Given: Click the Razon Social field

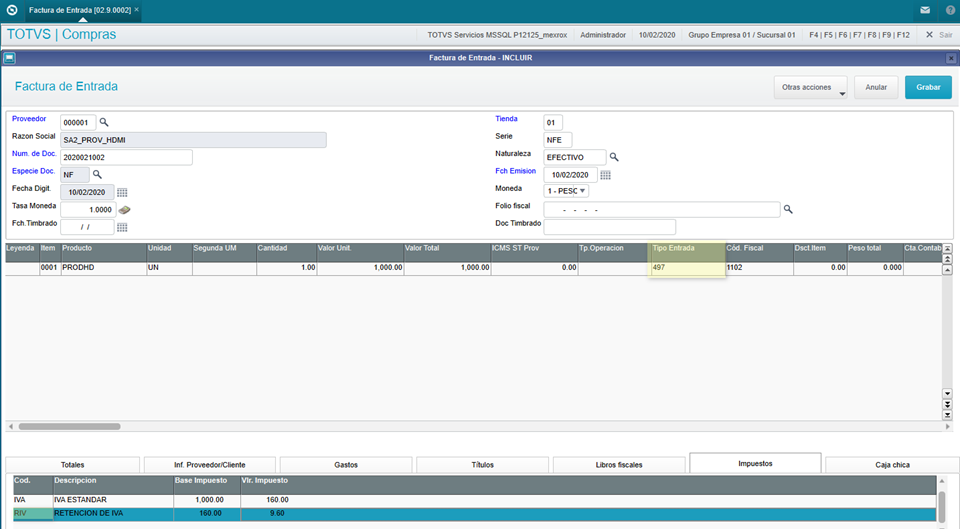Looking at the screenshot, I should pos(193,140).
